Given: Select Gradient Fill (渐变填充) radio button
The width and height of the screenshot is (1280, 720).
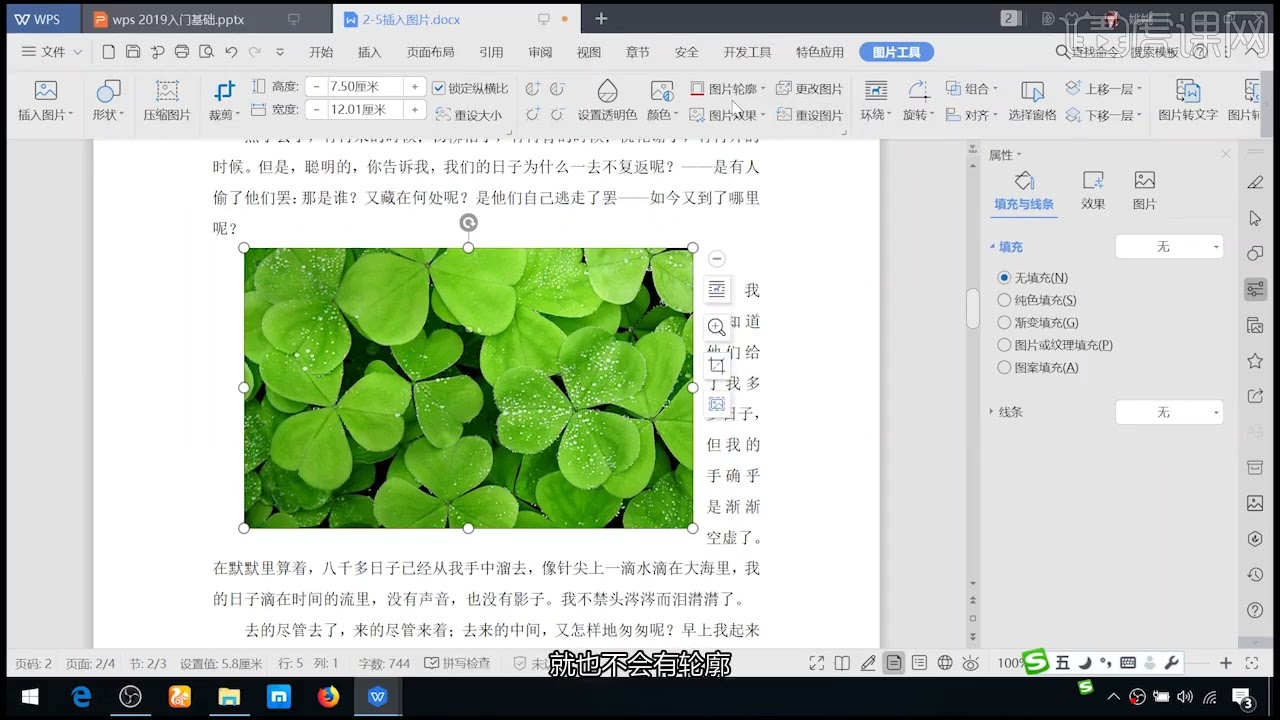Looking at the screenshot, I should 1005,323.
